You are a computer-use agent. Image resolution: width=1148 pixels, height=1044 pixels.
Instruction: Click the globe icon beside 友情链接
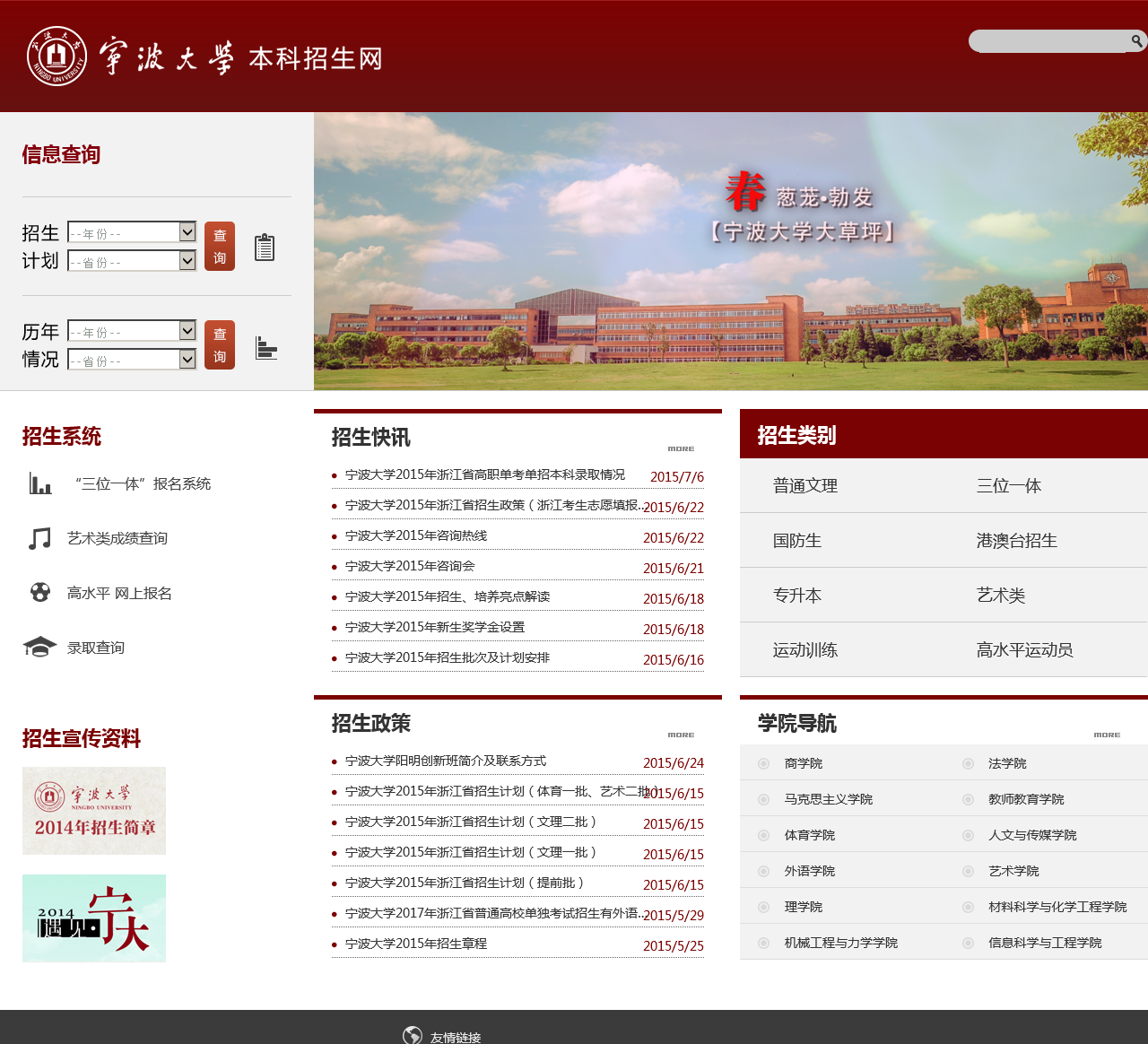pos(413,1036)
